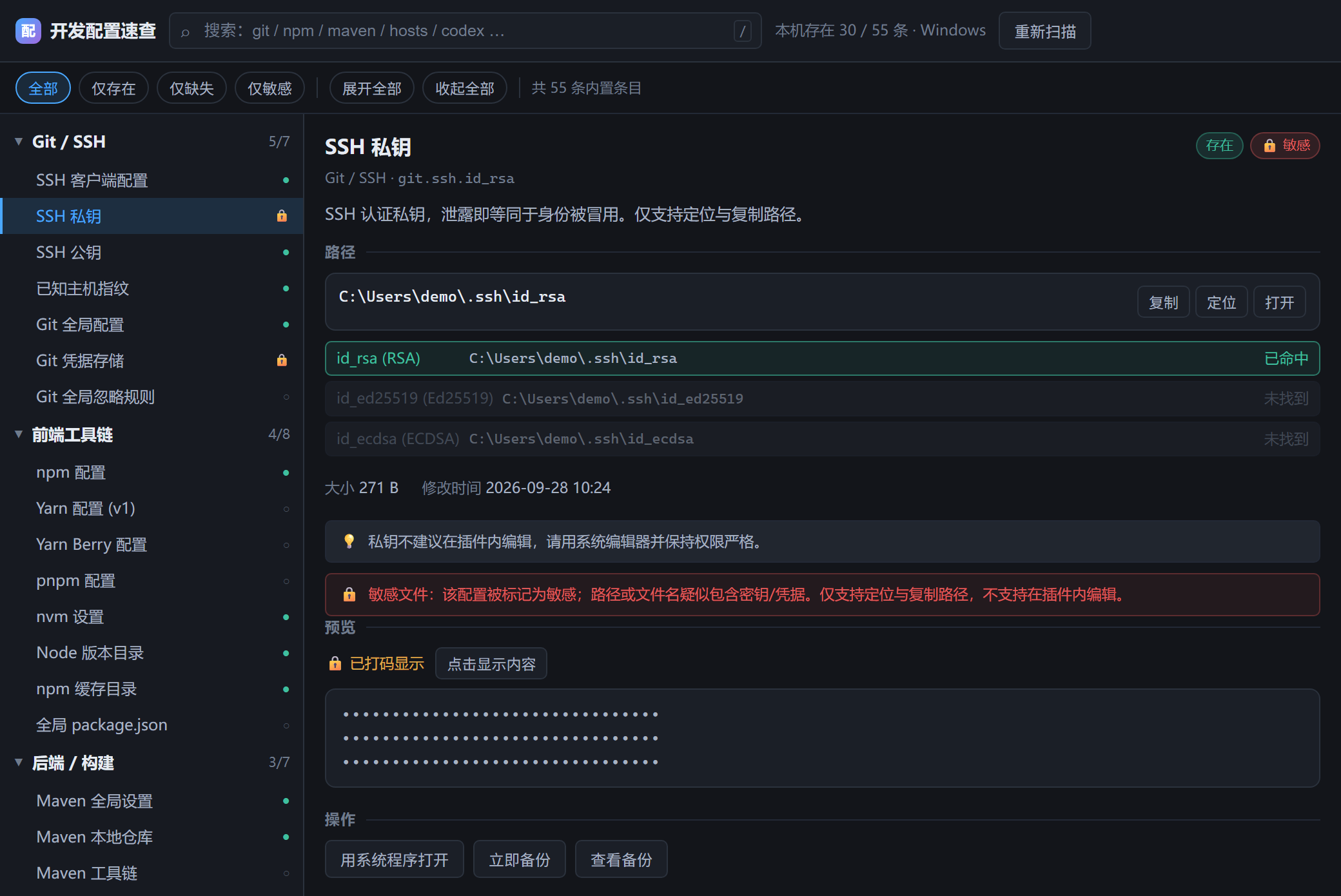
Task: Select the 全部 filter chip
Action: [x=43, y=88]
